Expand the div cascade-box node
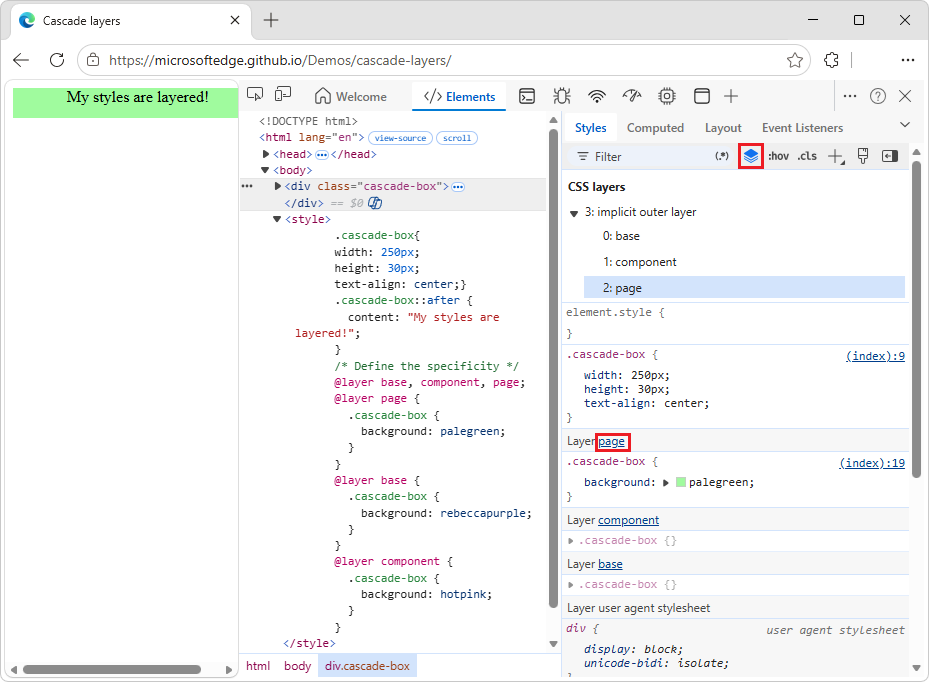 pos(277,186)
